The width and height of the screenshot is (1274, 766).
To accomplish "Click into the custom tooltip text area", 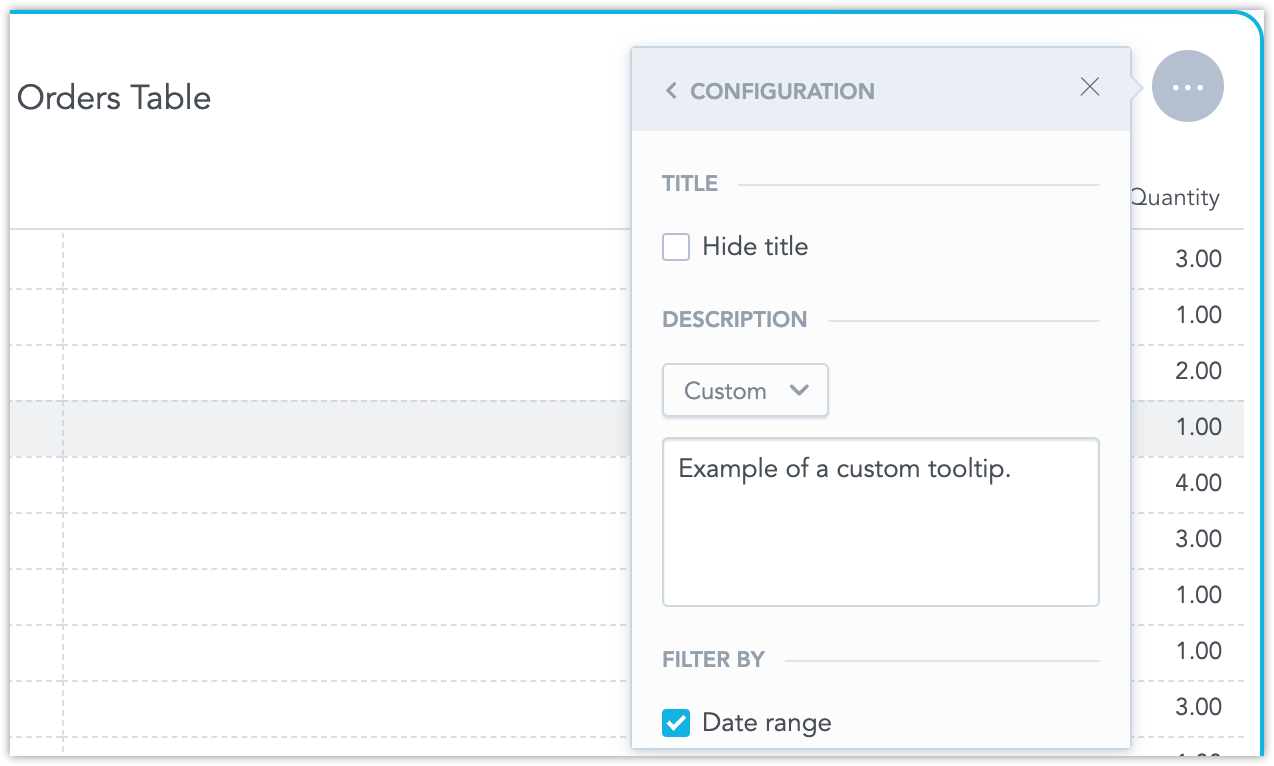I will click(x=880, y=521).
